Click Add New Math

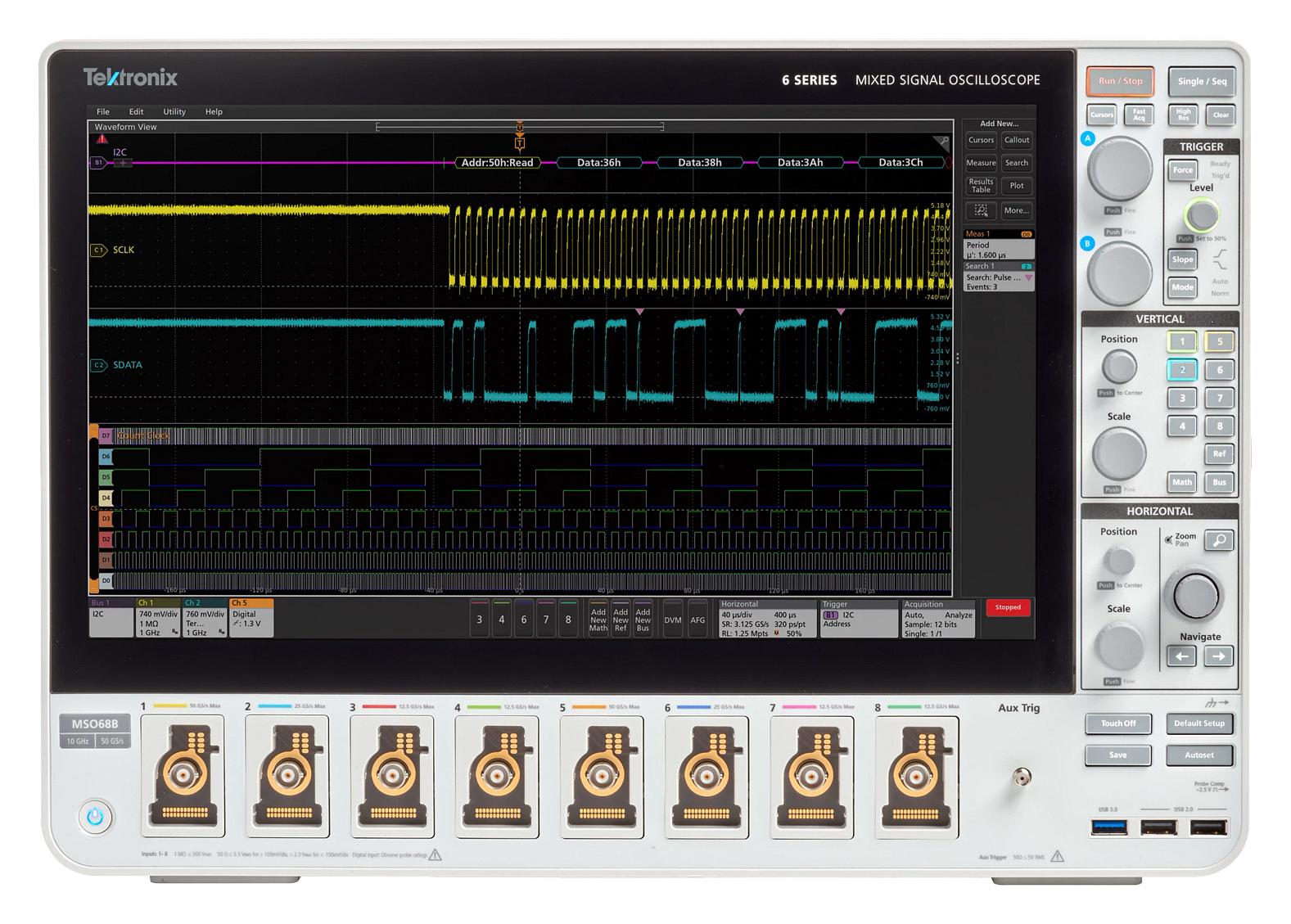click(x=598, y=620)
